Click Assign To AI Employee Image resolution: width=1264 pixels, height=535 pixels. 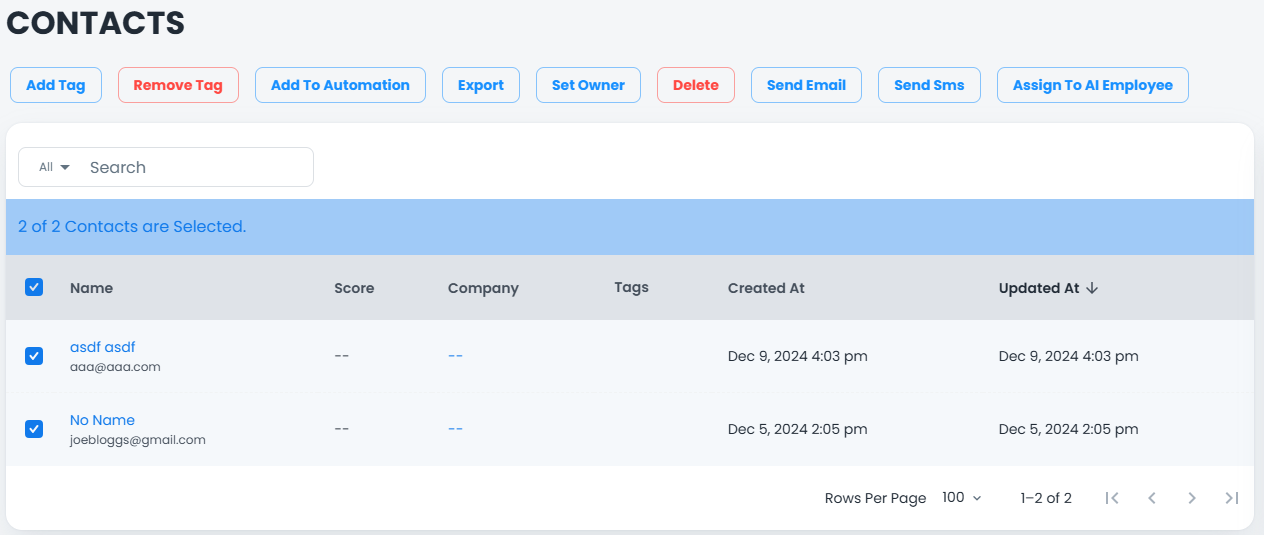[x=1092, y=85]
